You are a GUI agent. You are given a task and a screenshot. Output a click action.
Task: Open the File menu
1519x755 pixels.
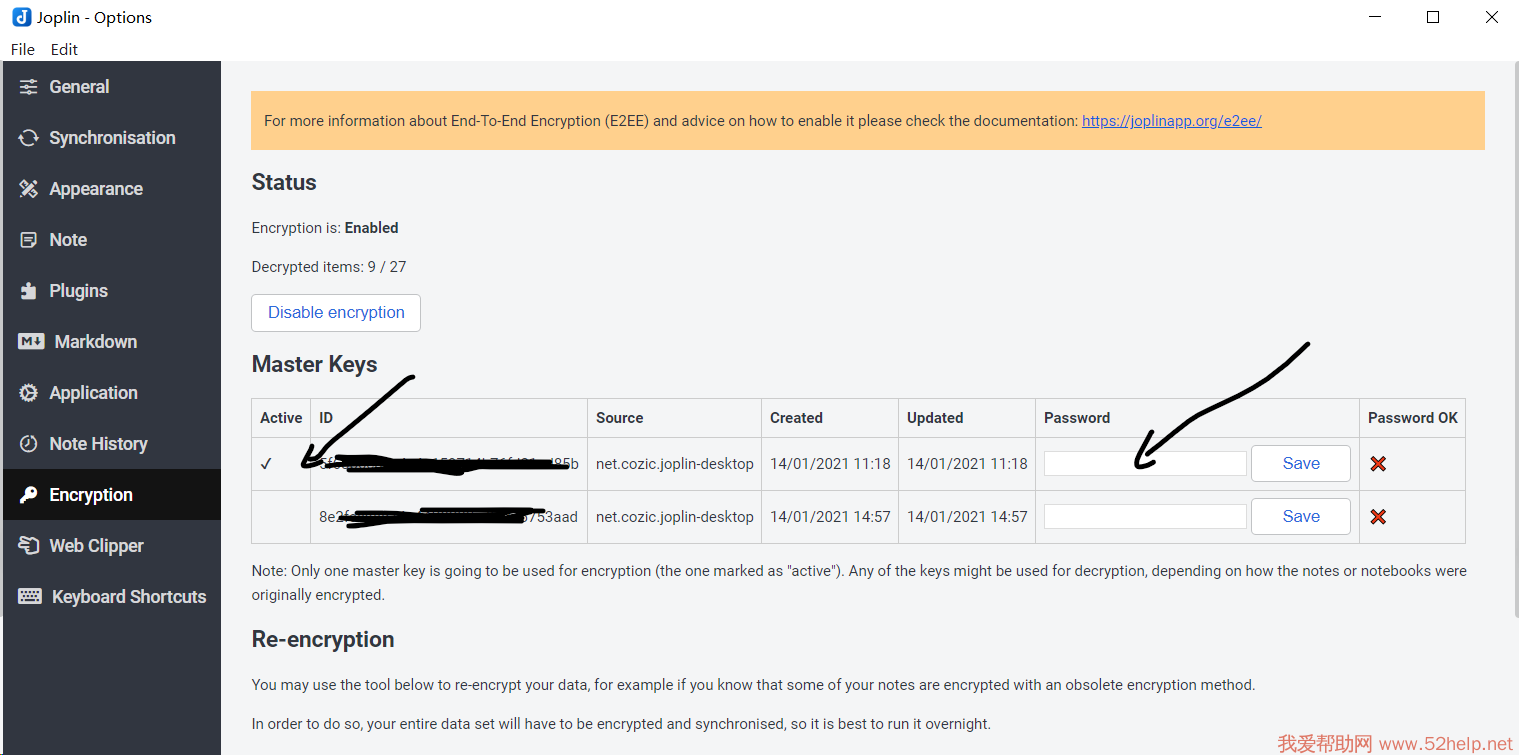pyautogui.click(x=23, y=49)
